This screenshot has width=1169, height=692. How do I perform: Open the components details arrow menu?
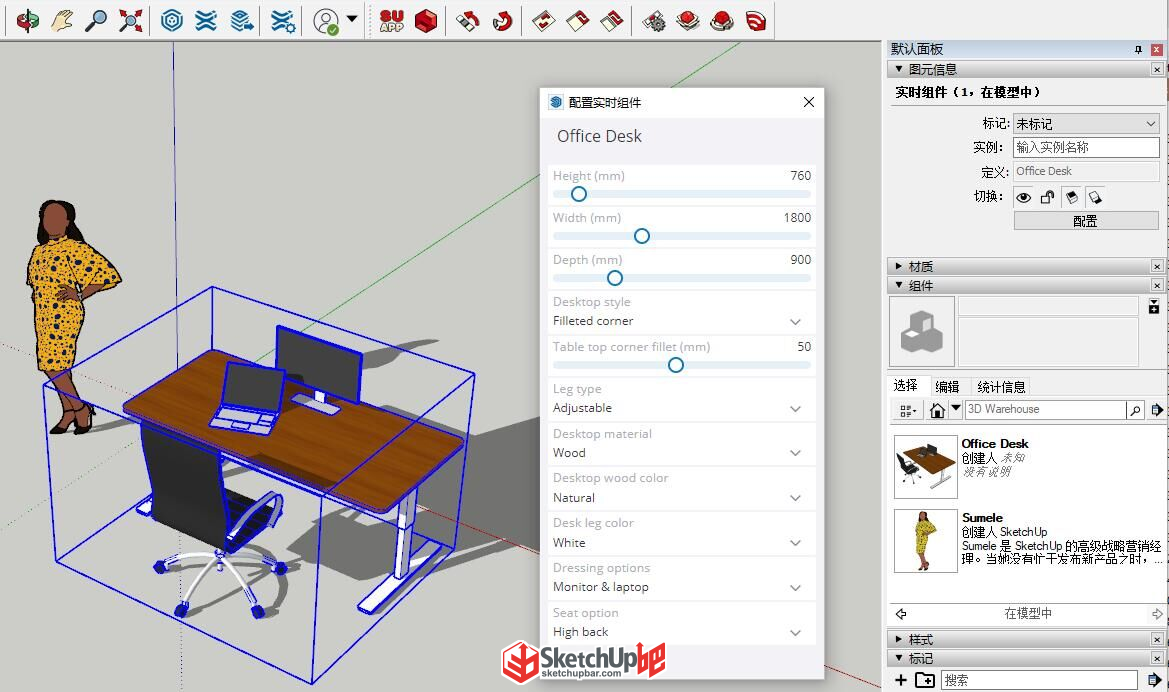tap(1156, 409)
